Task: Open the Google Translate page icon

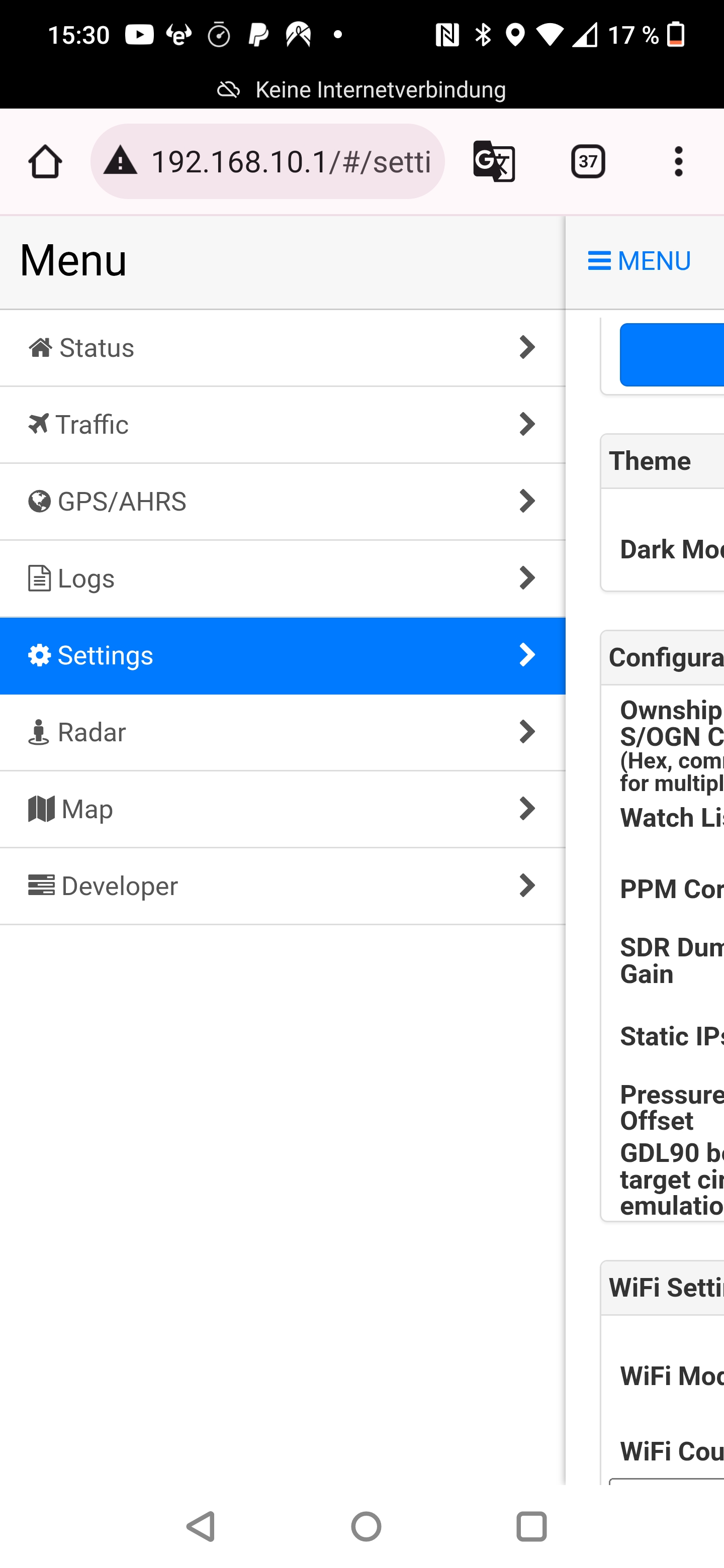Action: coord(494,162)
